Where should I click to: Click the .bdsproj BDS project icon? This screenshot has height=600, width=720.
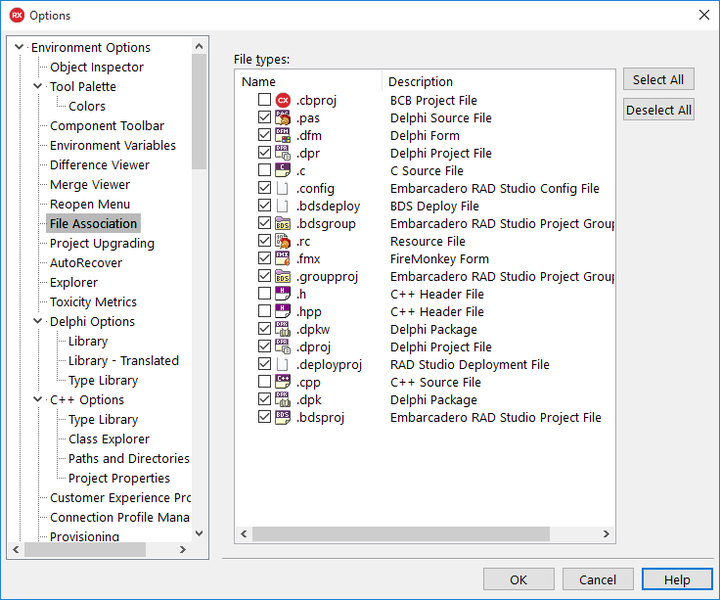(x=283, y=417)
